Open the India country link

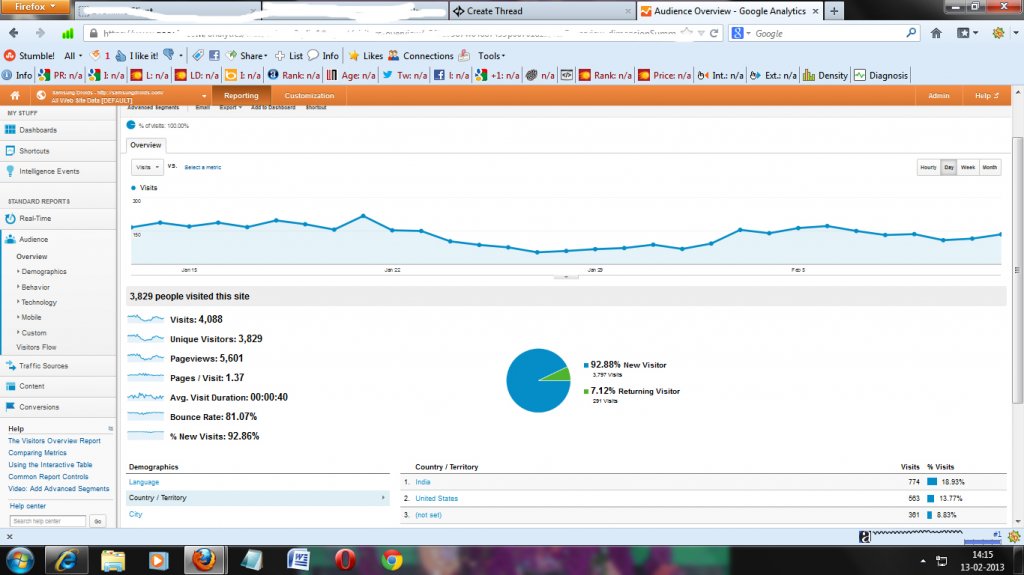423,482
